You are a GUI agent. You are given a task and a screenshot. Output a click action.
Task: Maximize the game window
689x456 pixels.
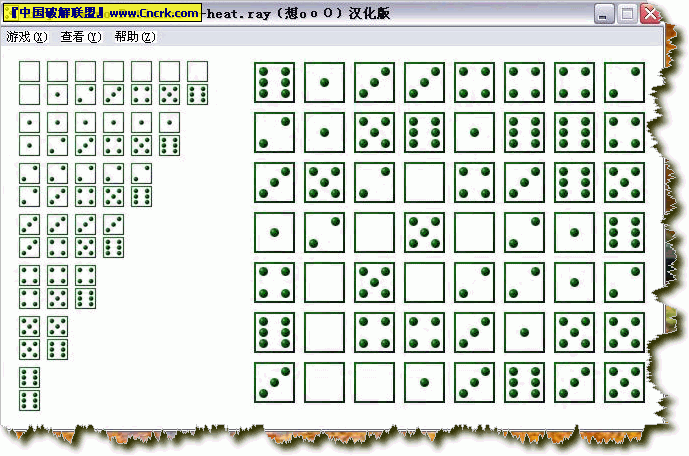pos(627,14)
